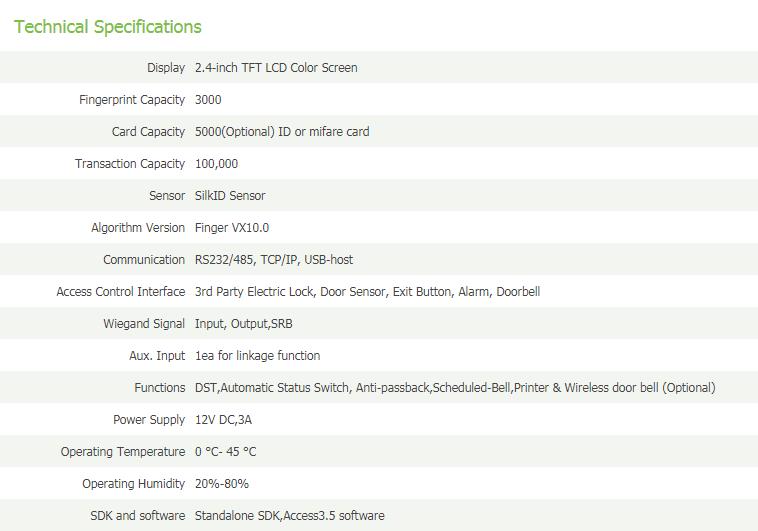The width and height of the screenshot is (758, 531).
Task: Click the Algorithm Version label
Action: click(138, 227)
